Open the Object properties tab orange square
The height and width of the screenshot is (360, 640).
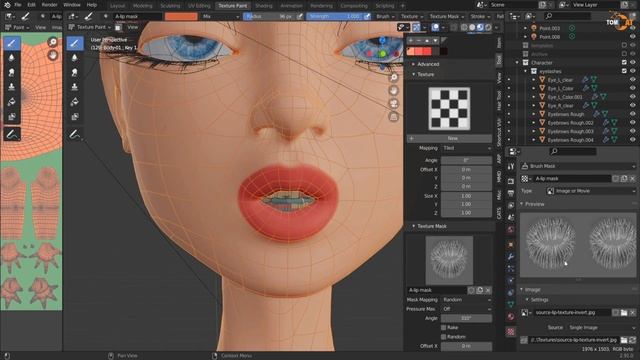click(x=511, y=244)
